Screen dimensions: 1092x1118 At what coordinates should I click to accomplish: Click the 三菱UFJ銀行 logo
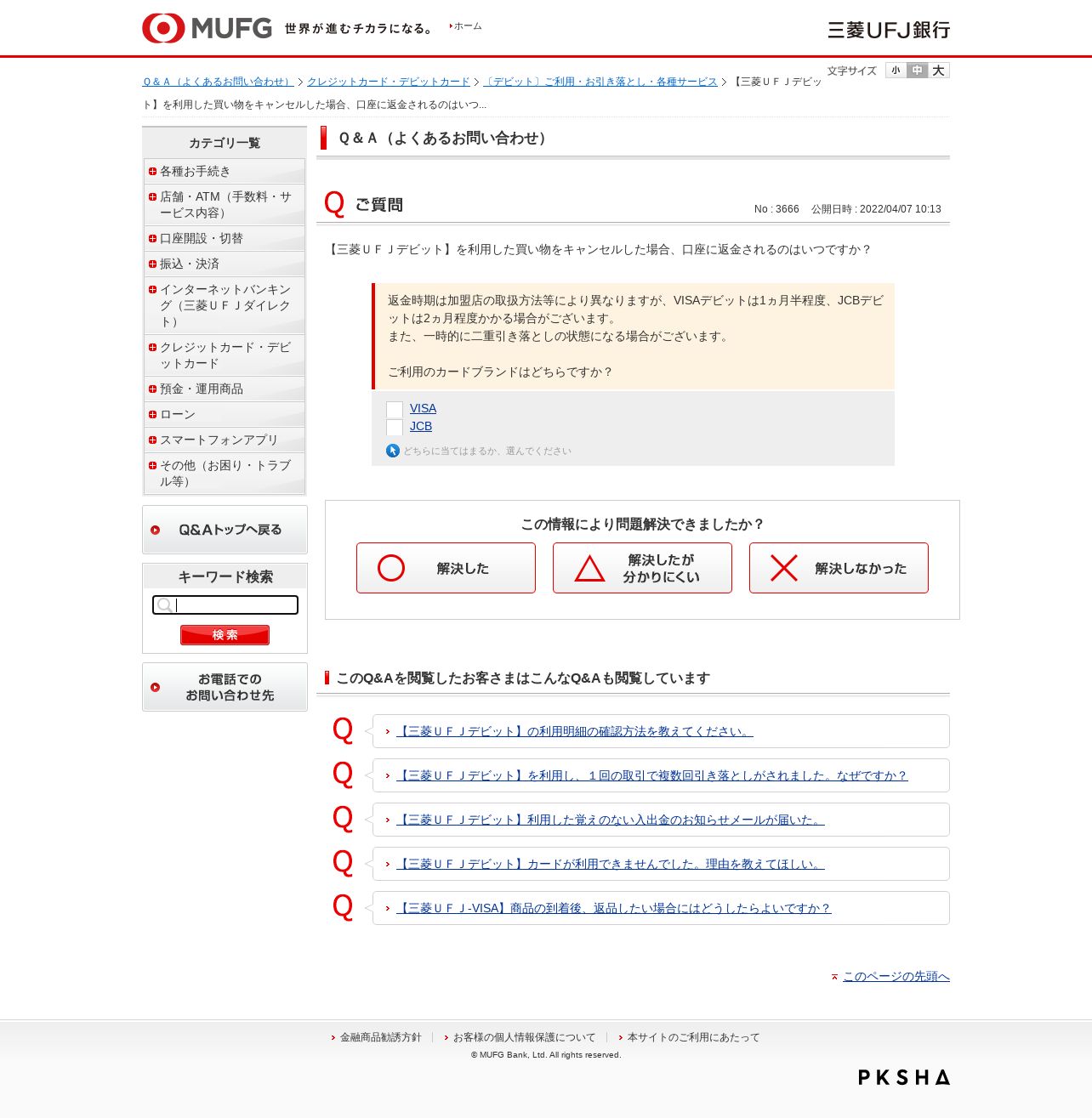click(x=889, y=30)
